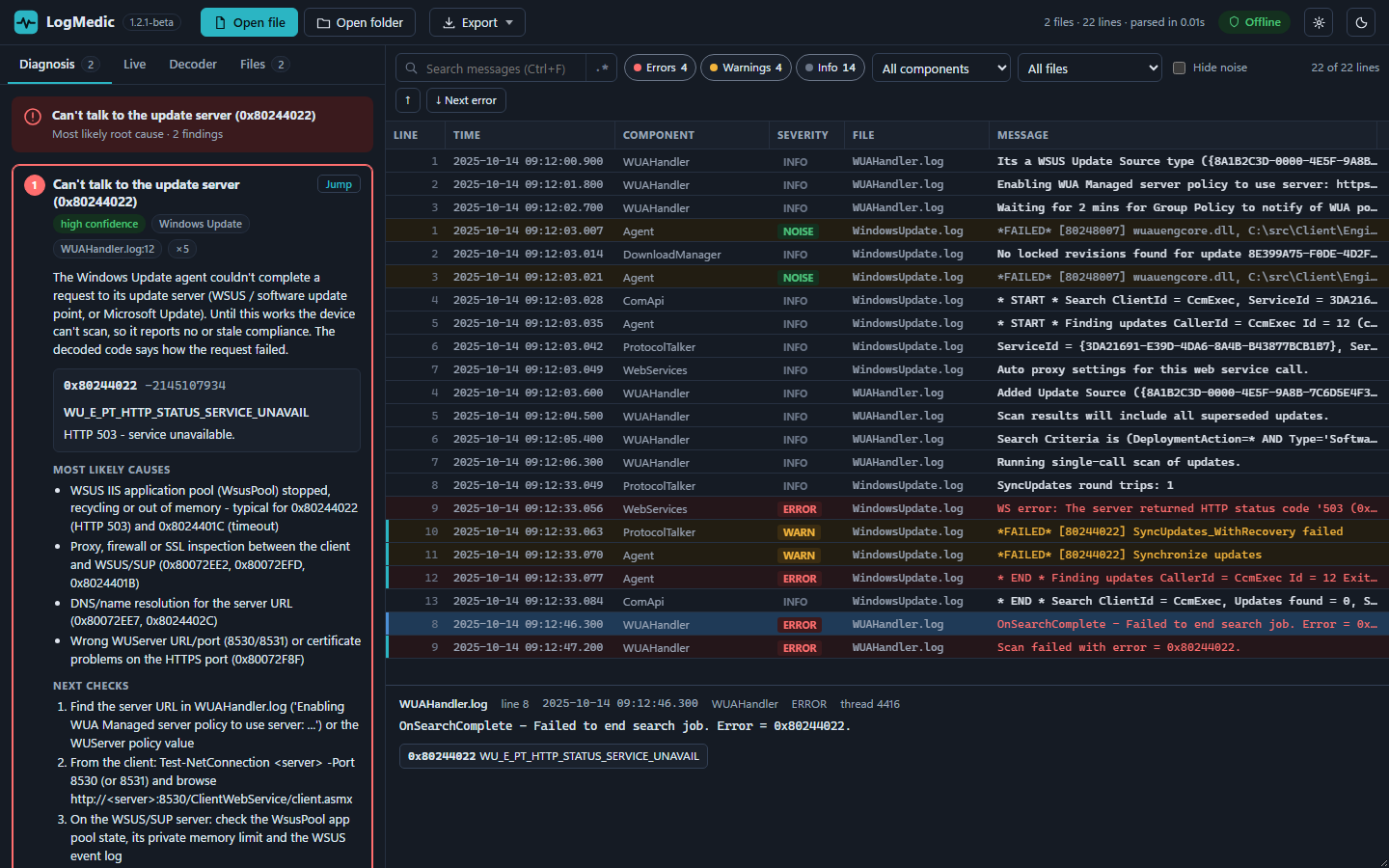Image resolution: width=1389 pixels, height=868 pixels.
Task: Open the All files dropdown
Action: point(1090,68)
